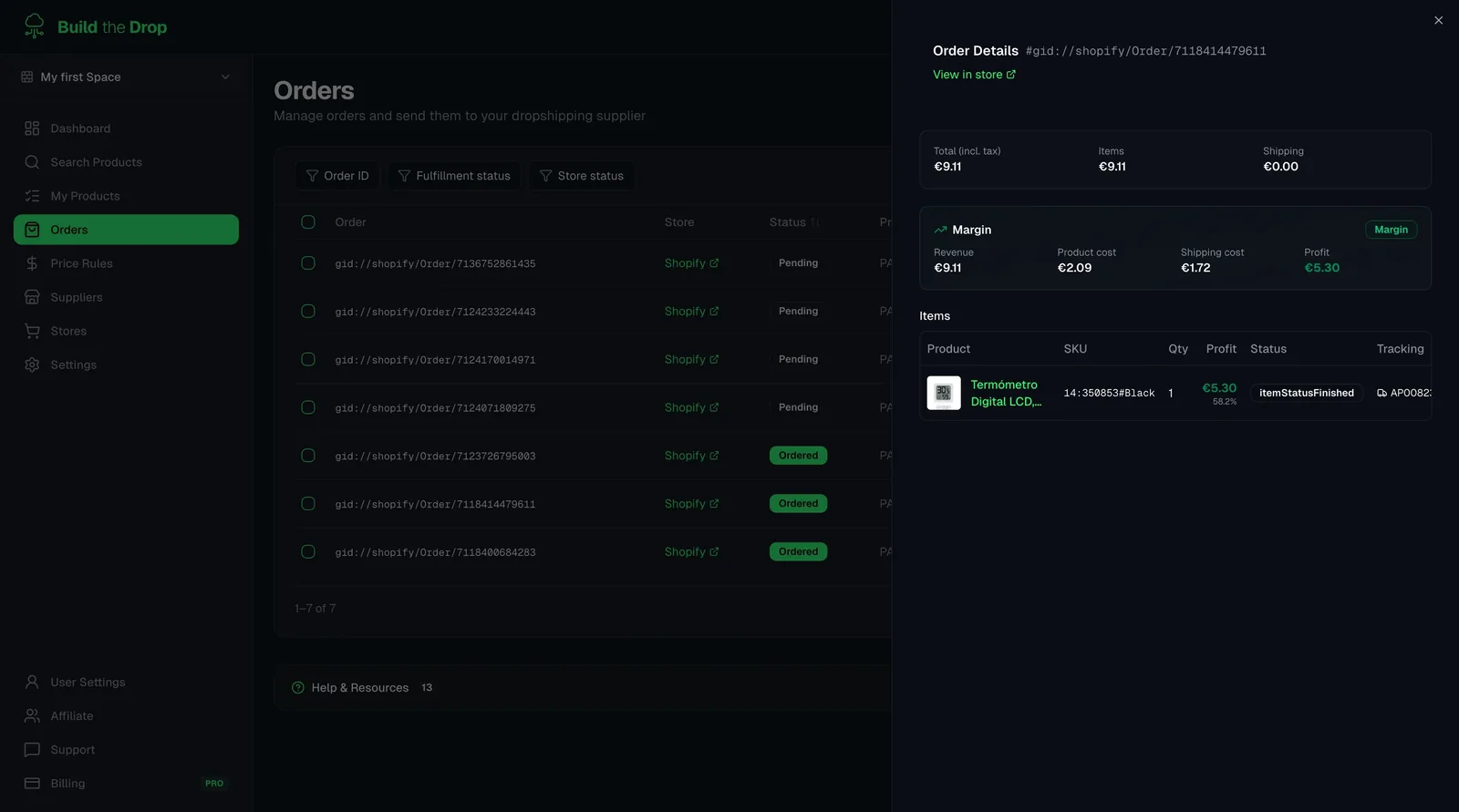Check the box for order 7124170014971
The width and height of the screenshot is (1459, 812).
point(308,359)
